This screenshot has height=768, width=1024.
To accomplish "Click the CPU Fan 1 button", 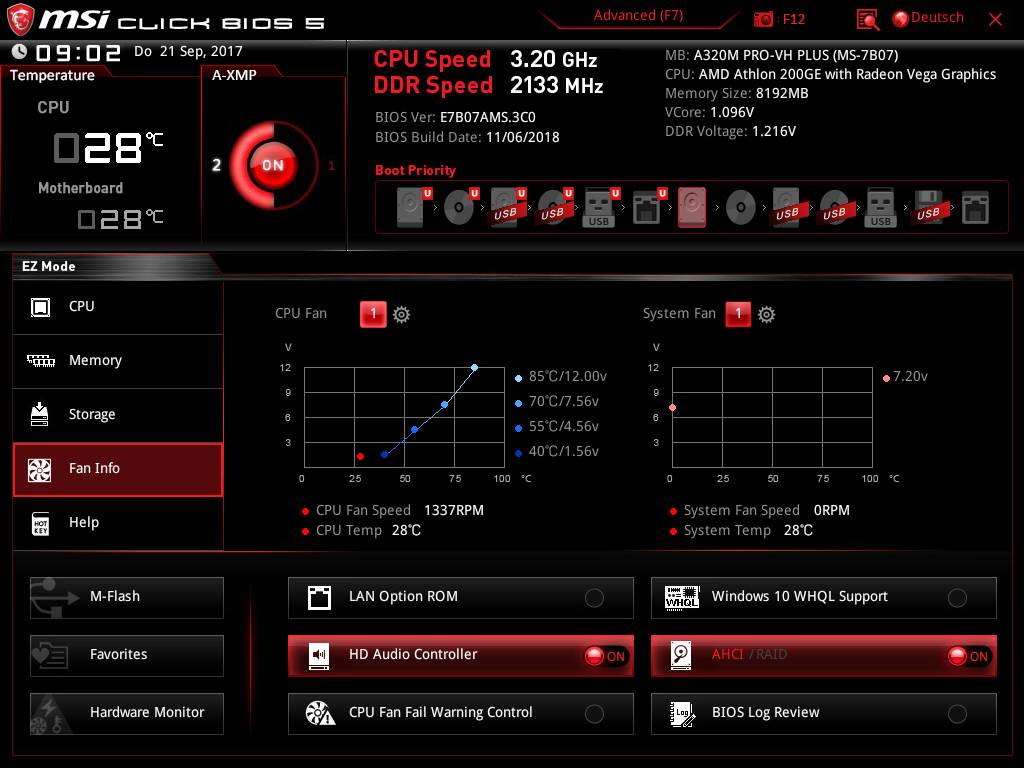I will tap(373, 314).
